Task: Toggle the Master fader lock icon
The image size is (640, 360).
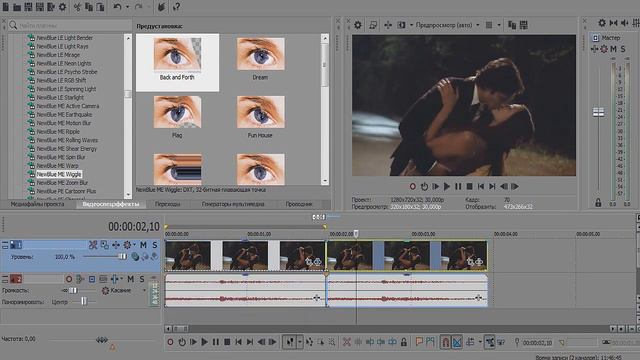Action: coord(598,202)
